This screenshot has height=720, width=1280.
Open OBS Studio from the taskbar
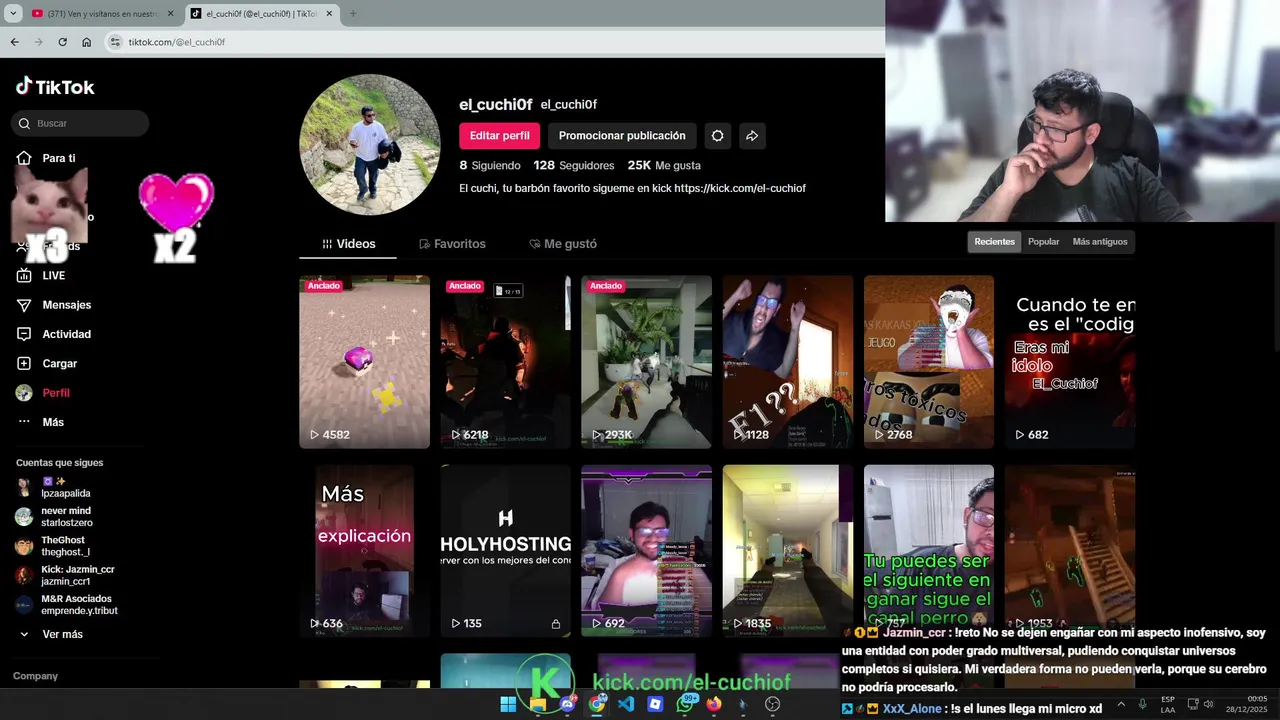[772, 704]
